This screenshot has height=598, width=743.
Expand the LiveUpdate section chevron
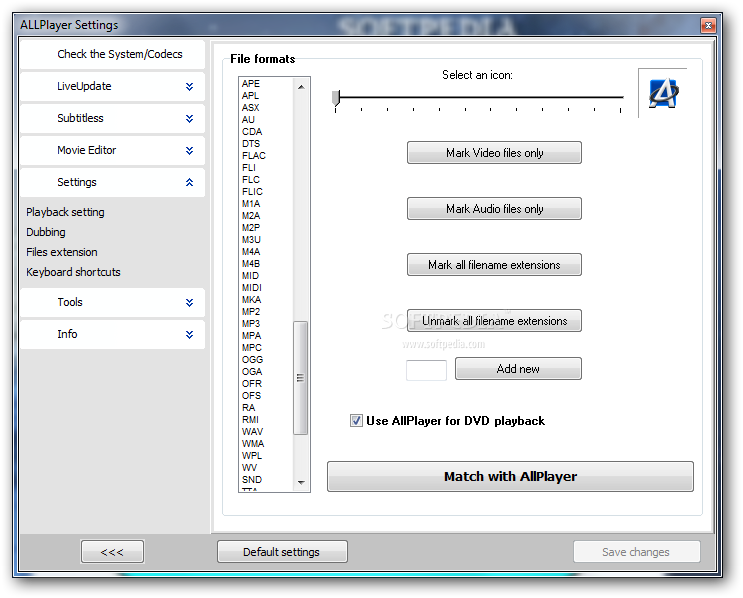[x=190, y=86]
